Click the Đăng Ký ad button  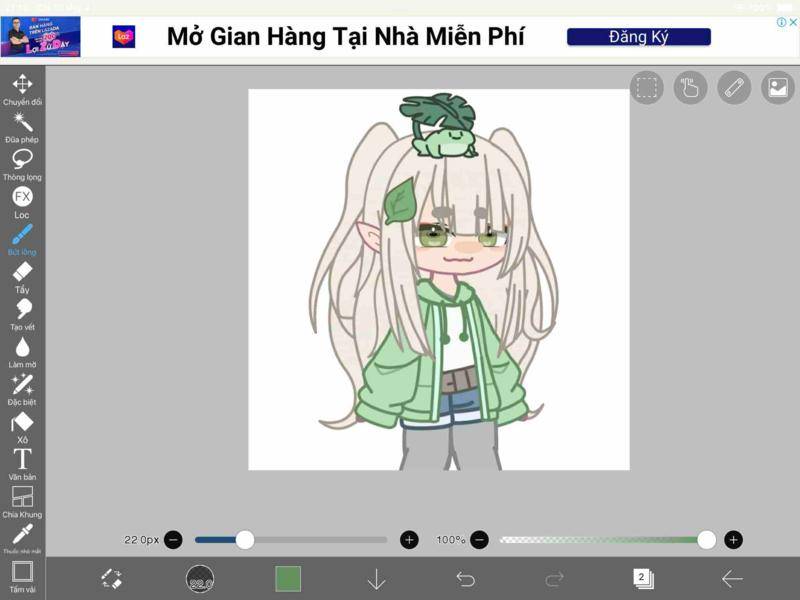(639, 37)
